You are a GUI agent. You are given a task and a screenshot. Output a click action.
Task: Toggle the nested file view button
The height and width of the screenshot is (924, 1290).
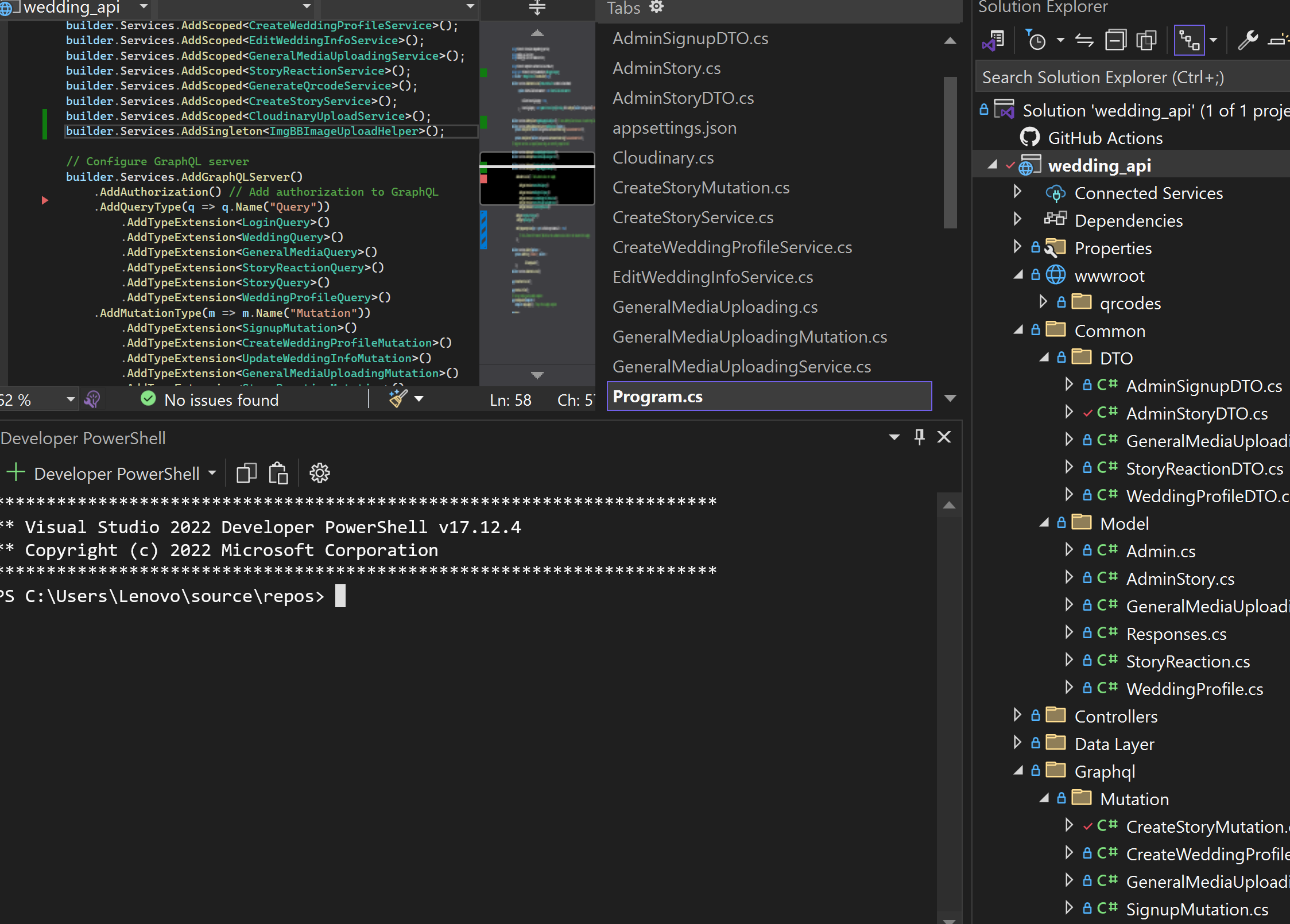[1189, 41]
